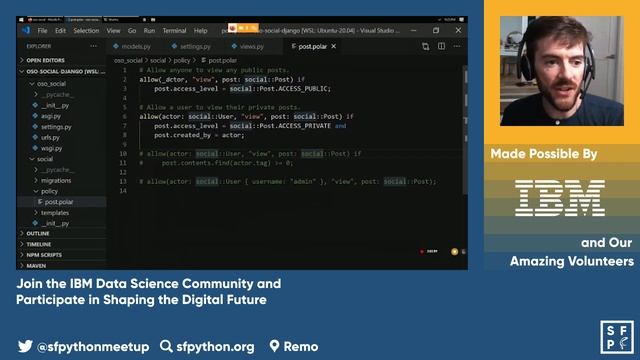
Task: Open the View menu
Action: point(113,31)
